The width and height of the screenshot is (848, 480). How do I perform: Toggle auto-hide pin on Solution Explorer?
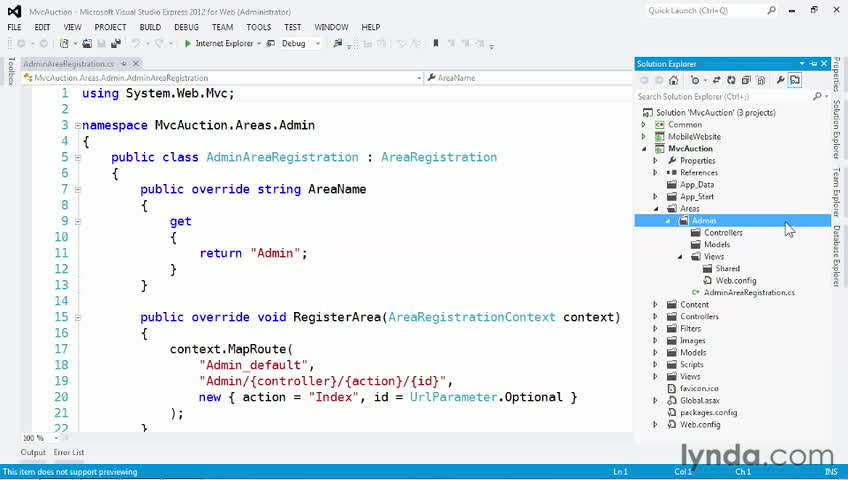click(813, 64)
